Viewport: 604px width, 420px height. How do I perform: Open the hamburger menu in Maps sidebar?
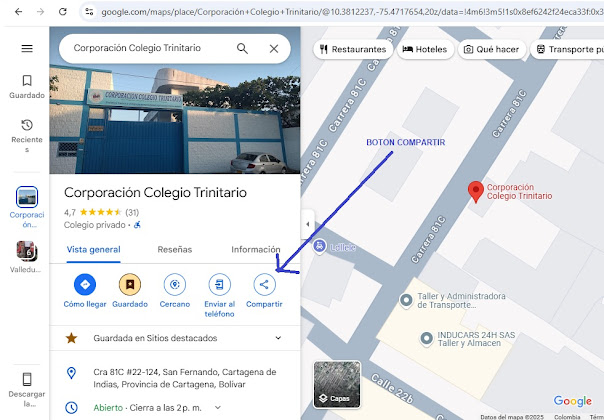27,49
